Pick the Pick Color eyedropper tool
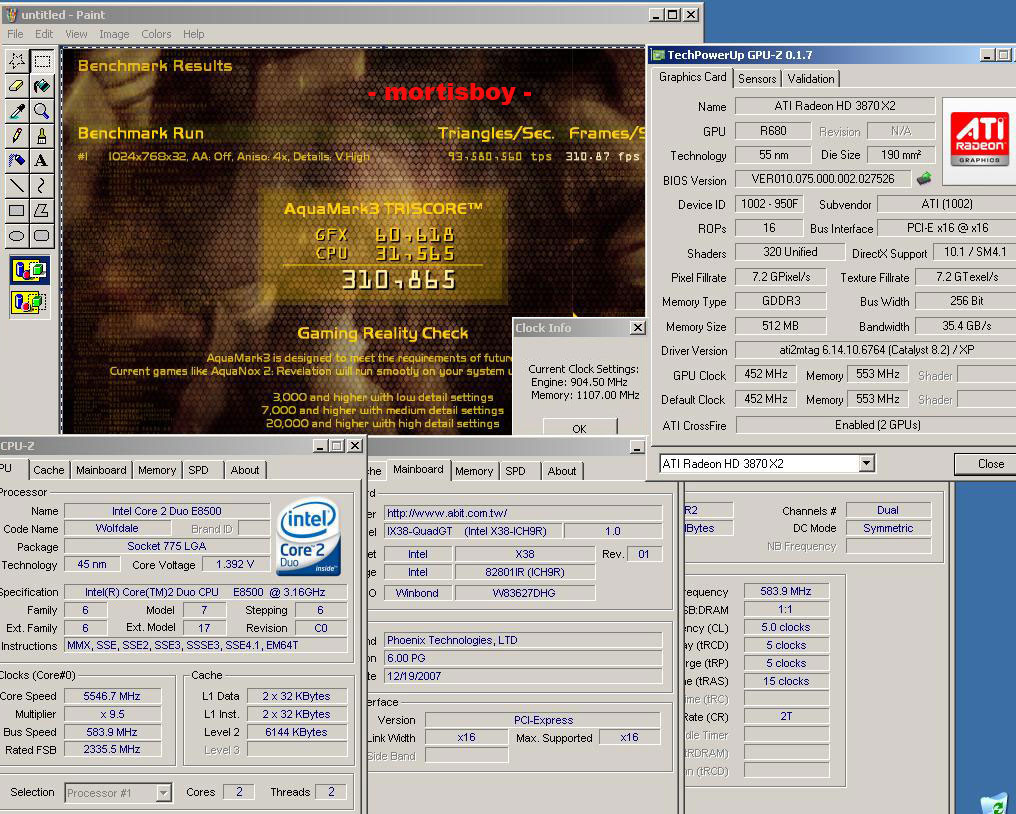This screenshot has width=1016, height=814. tap(17, 111)
